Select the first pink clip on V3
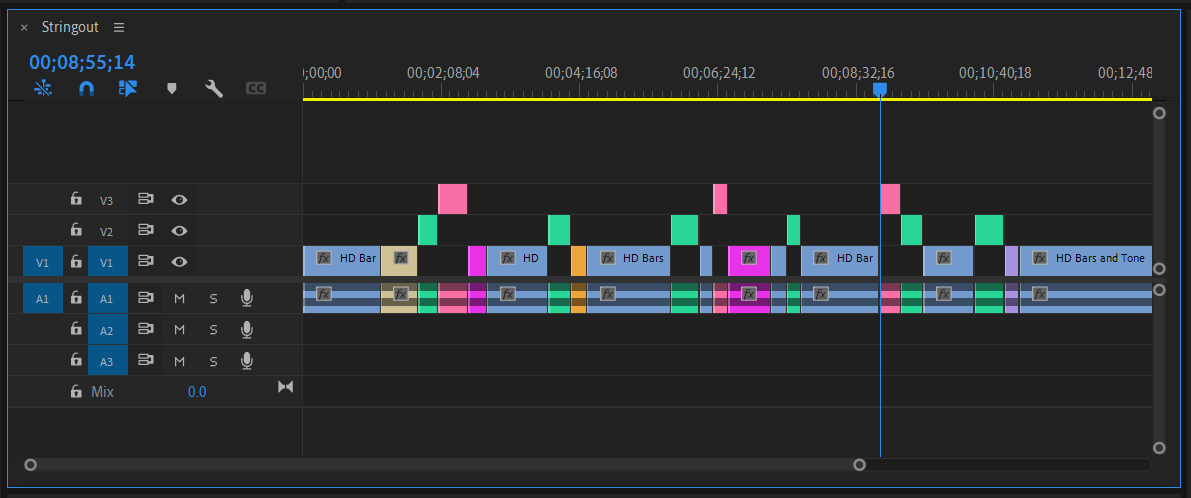1191x498 pixels. pyautogui.click(x=453, y=199)
